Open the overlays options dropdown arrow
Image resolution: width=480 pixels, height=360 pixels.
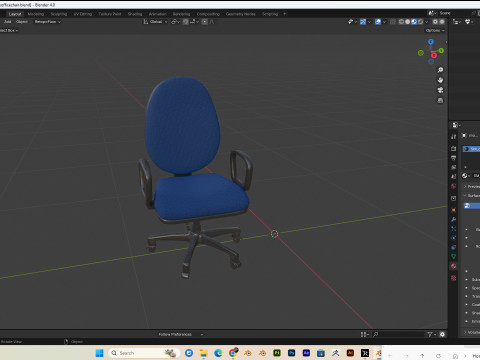point(384,22)
